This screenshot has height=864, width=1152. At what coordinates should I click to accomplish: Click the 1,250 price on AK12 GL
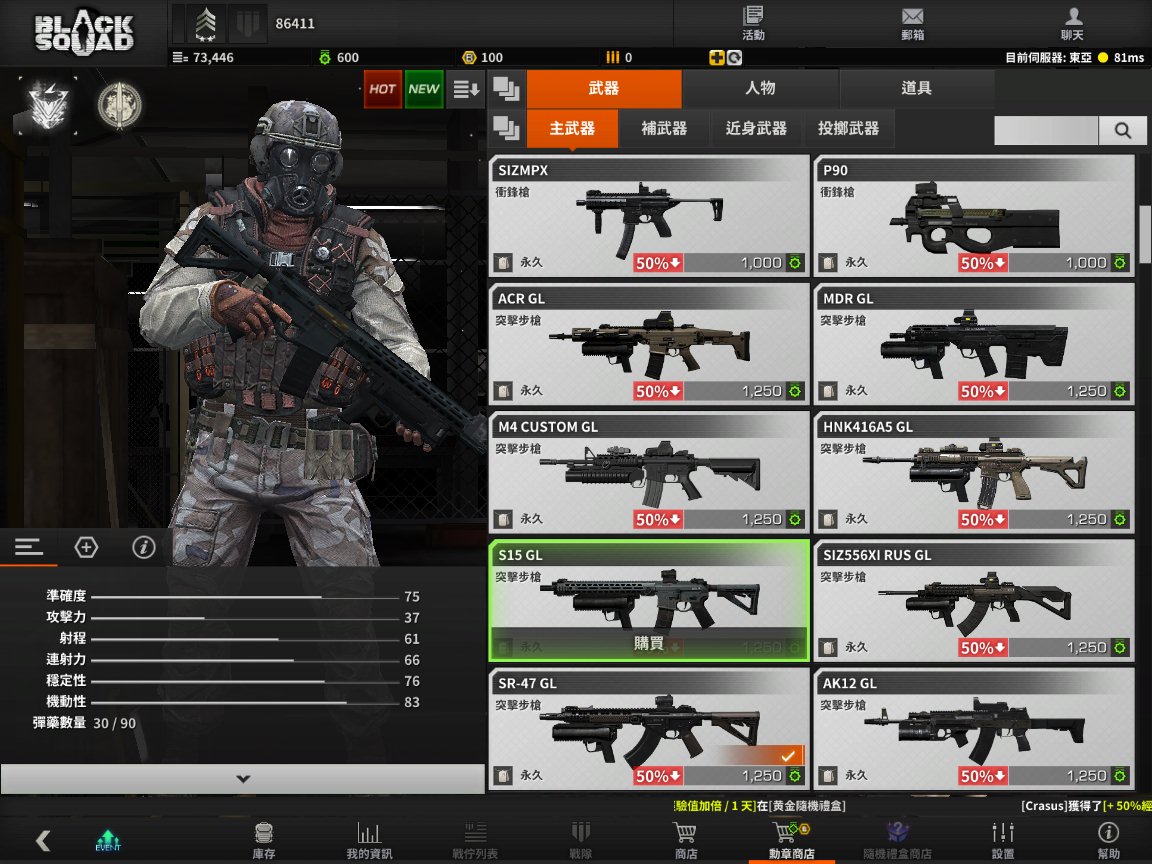pos(1086,777)
